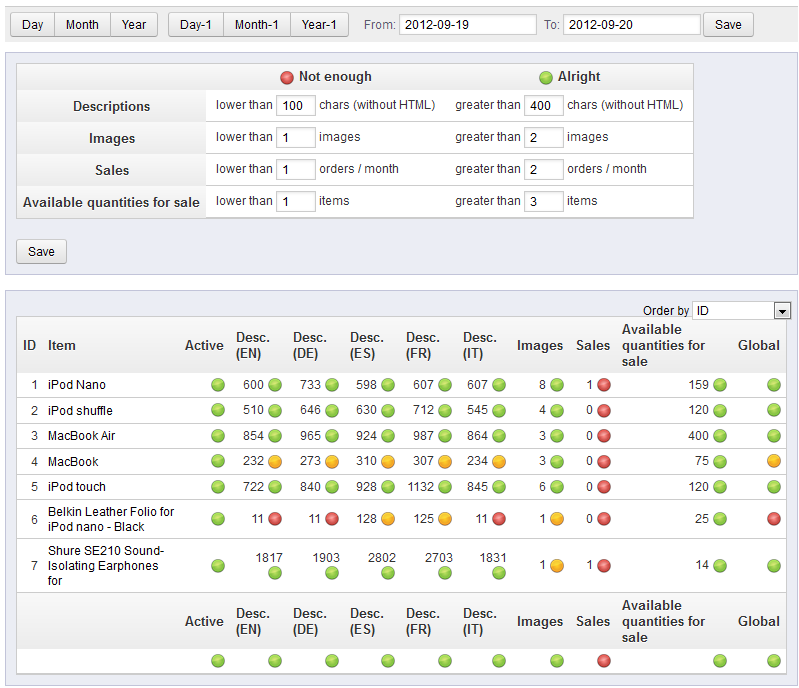Click orange Global status icon for MacBook
The width and height of the screenshot is (799, 688).
pyautogui.click(x=773, y=462)
